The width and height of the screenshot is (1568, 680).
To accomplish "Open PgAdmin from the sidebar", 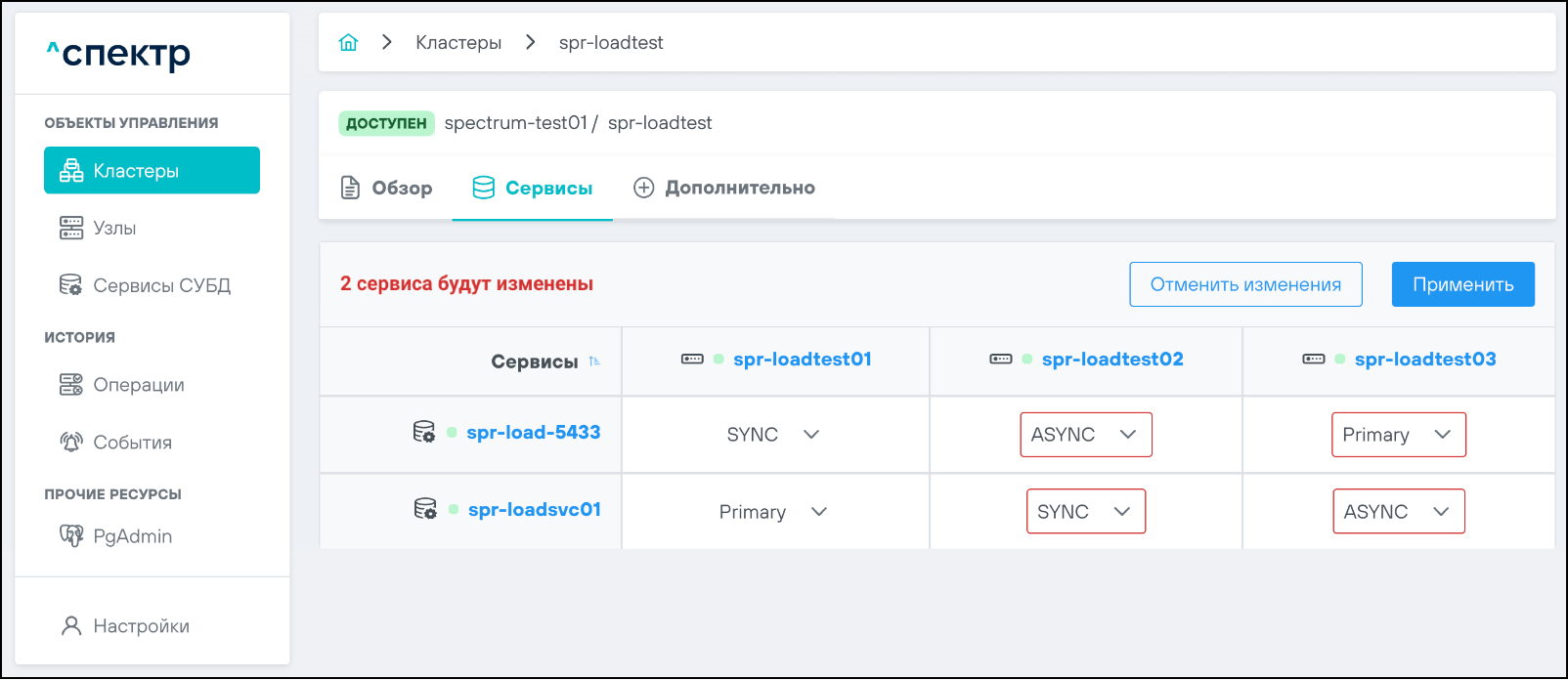I will (132, 536).
